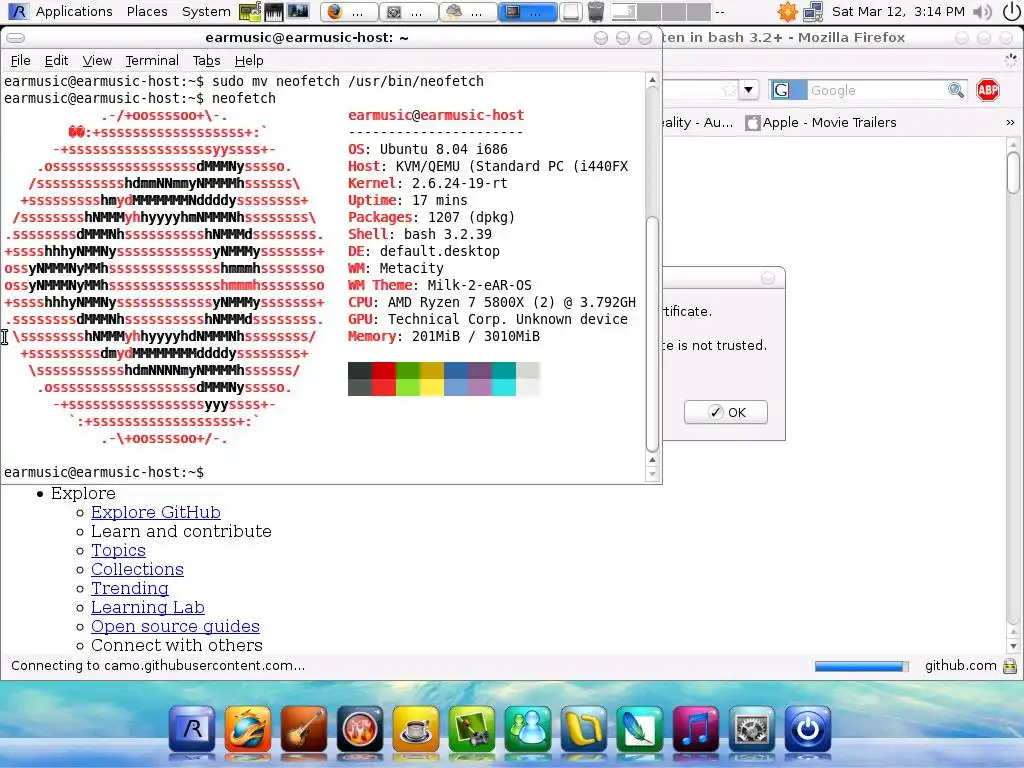1024x768 pixels.
Task: Click the search magnifier in Firefox
Action: click(956, 90)
